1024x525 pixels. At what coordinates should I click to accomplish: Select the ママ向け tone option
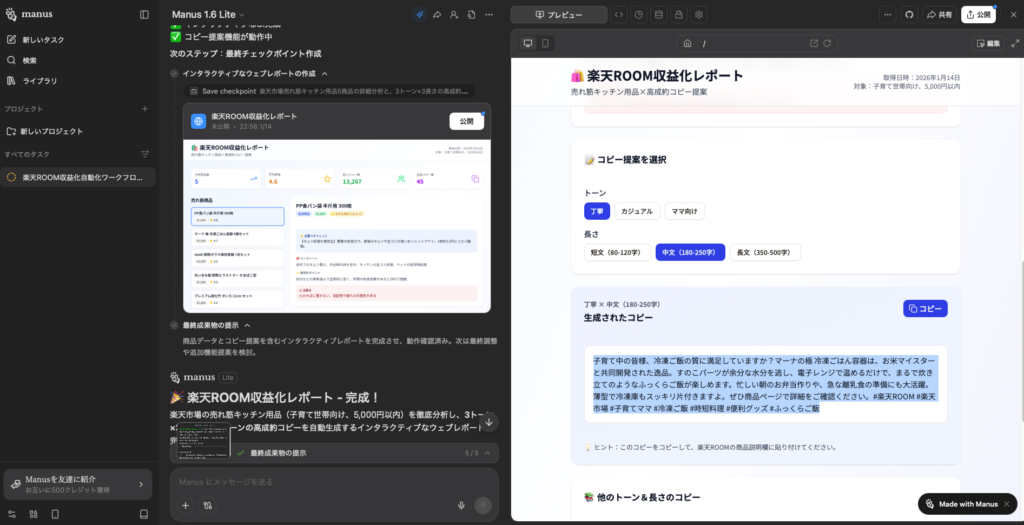tap(684, 211)
